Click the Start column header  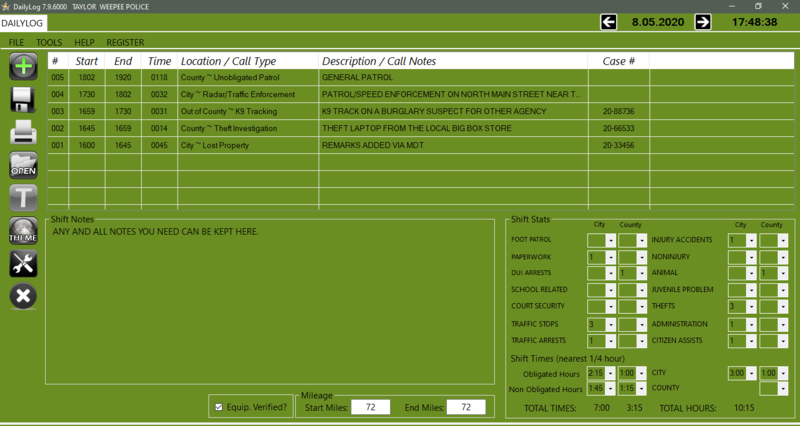(x=87, y=61)
